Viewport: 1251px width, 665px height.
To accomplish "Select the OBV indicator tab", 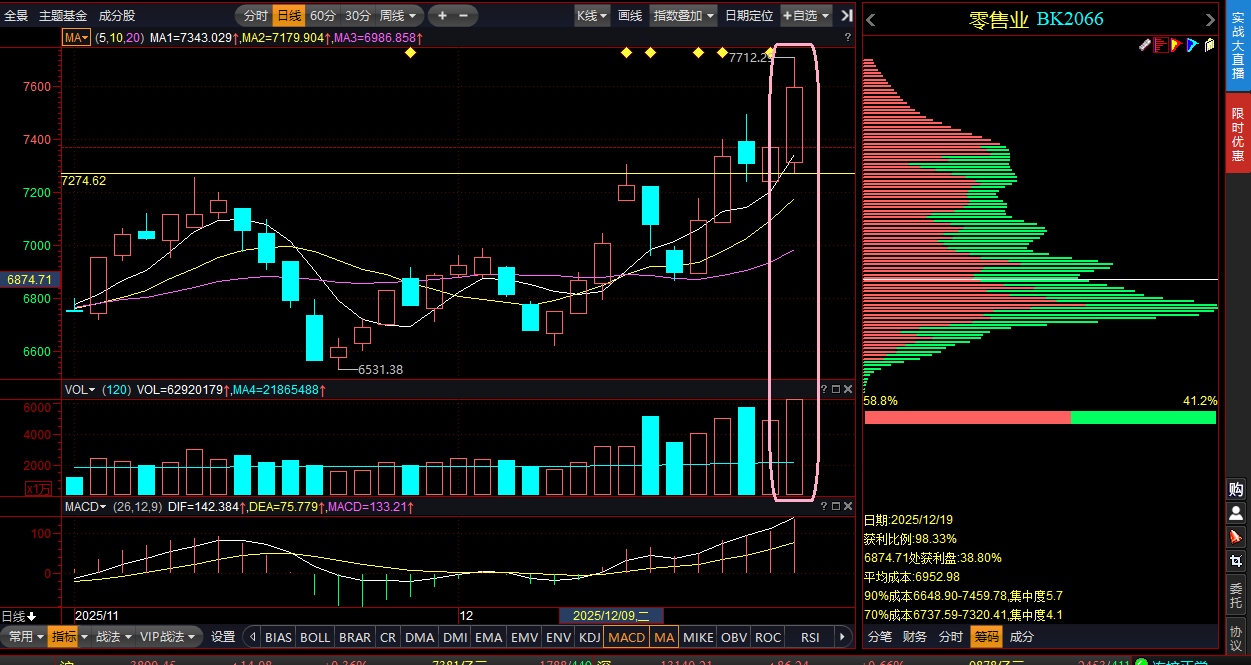I will tap(734, 637).
